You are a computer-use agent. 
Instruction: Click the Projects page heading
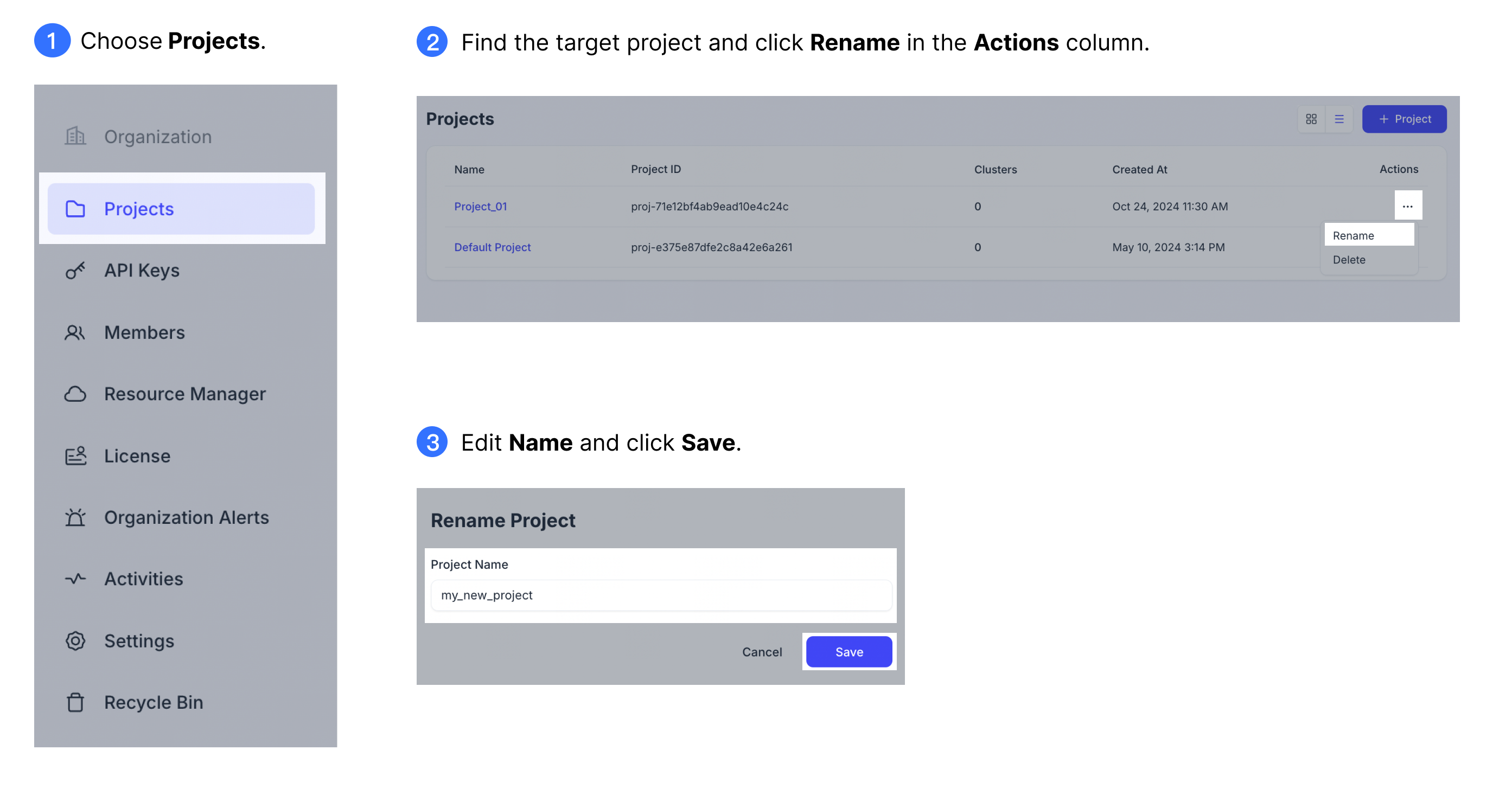click(460, 119)
